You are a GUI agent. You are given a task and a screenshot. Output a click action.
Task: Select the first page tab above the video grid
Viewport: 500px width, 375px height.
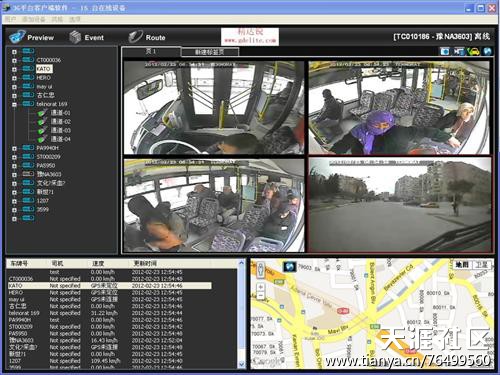(x=151, y=51)
